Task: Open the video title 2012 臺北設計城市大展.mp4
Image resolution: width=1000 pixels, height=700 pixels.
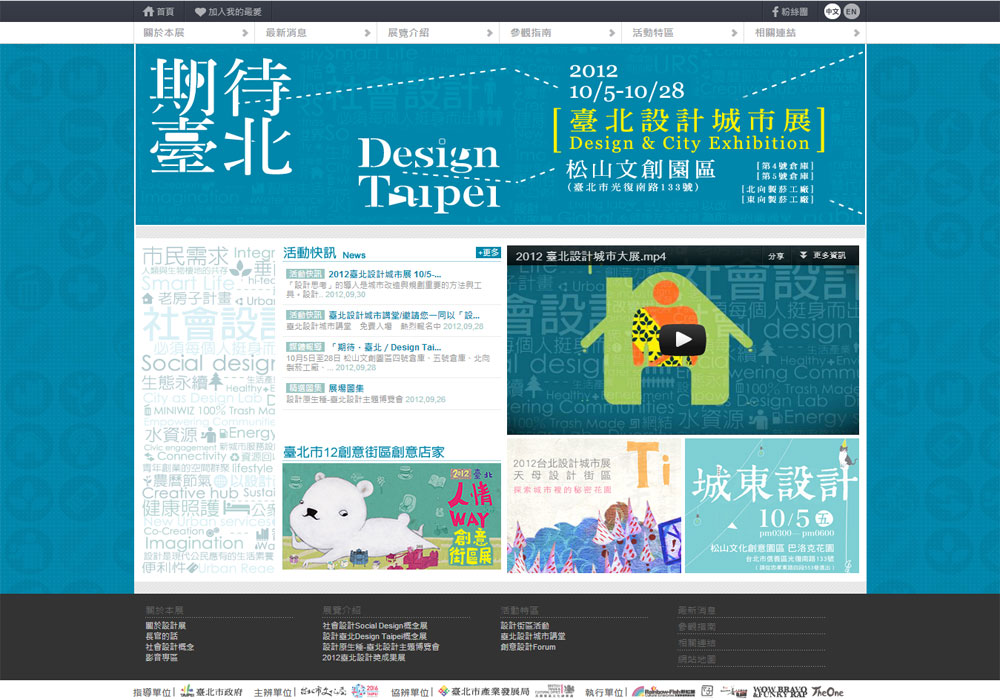Action: (x=591, y=256)
